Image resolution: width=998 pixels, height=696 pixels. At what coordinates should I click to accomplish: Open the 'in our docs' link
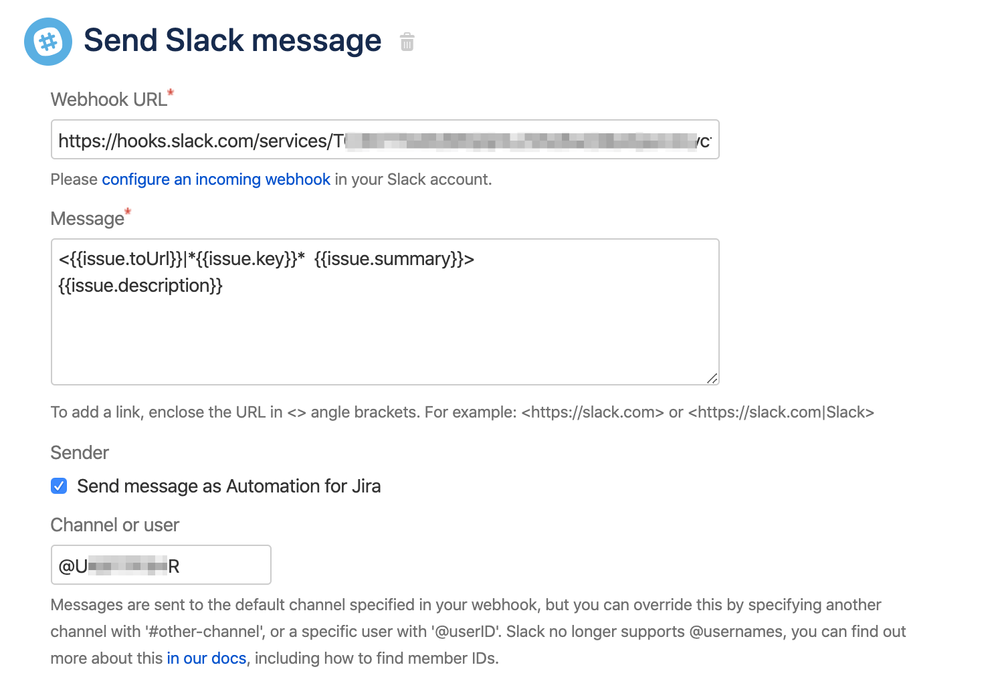pos(207,658)
